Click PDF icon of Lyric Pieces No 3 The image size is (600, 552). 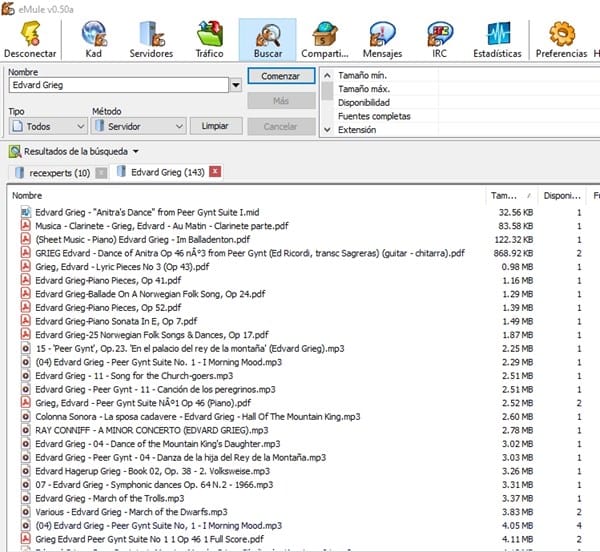click(26, 267)
